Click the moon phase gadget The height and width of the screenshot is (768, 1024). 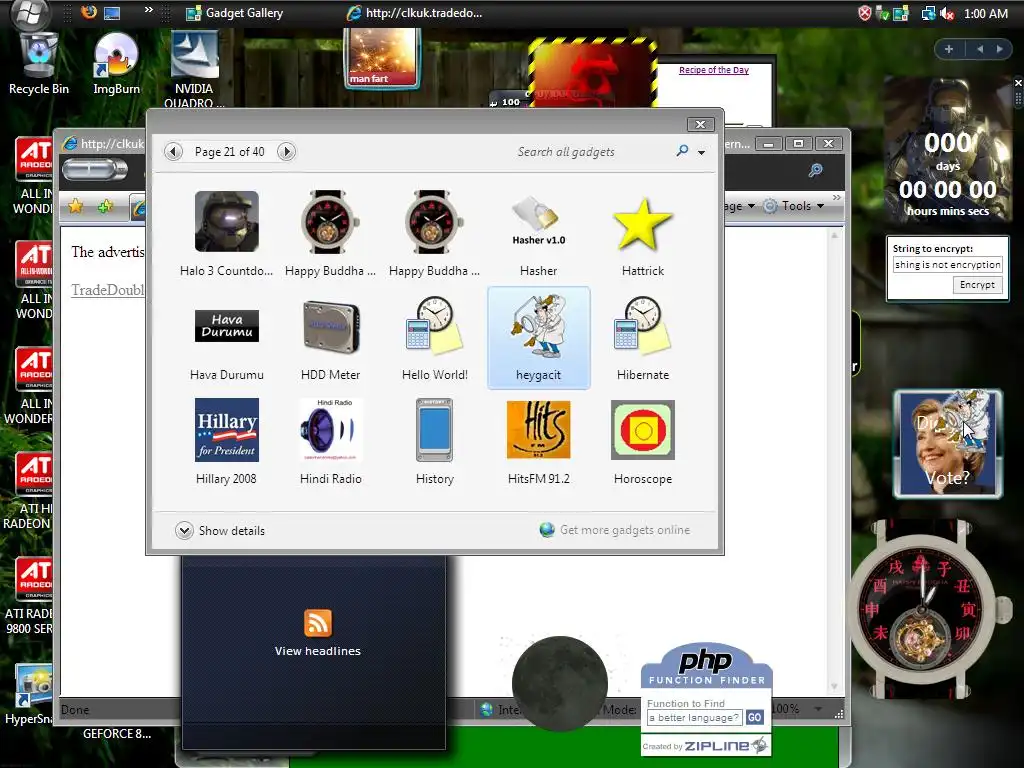pos(560,684)
